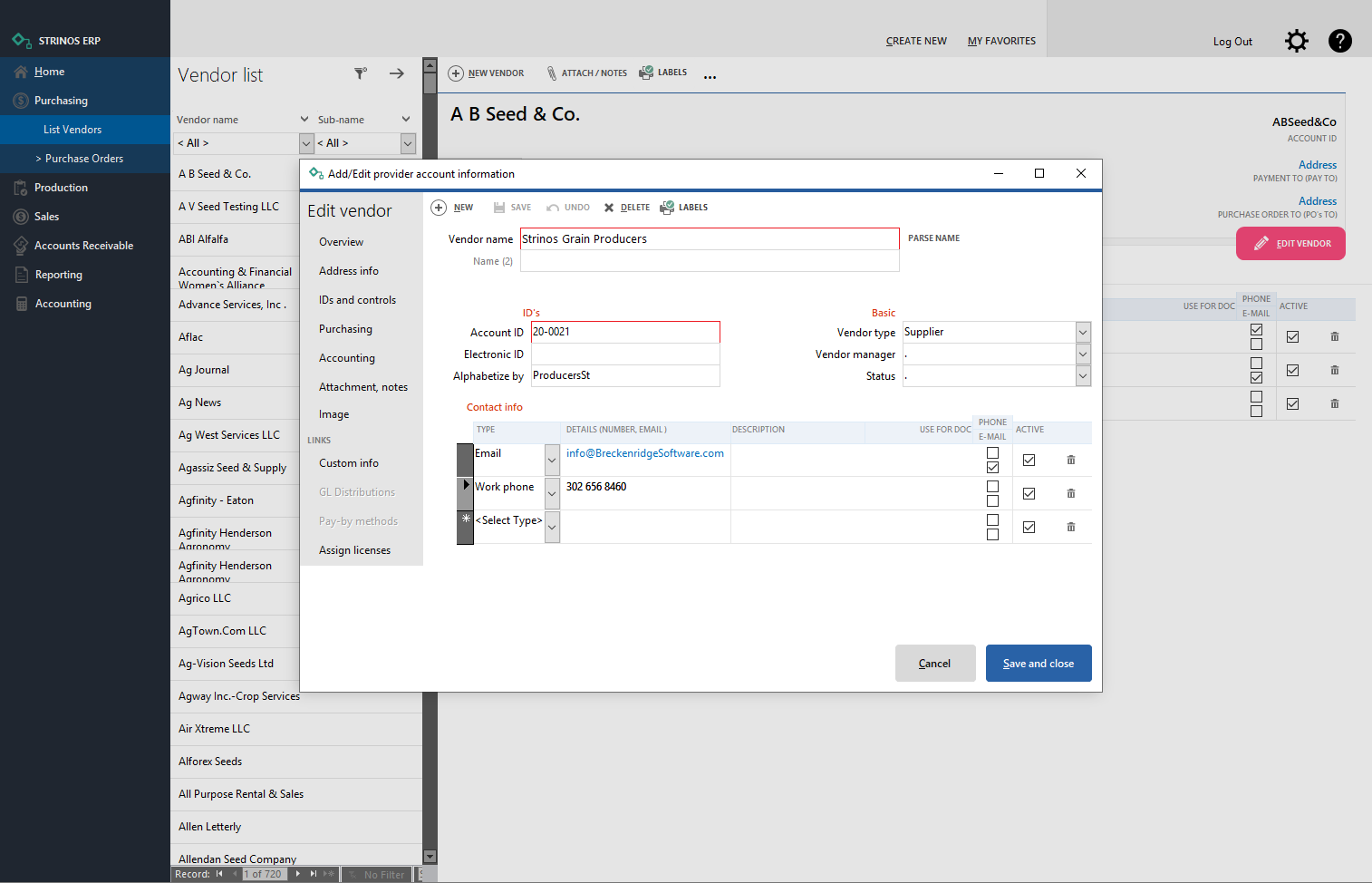The image size is (1372, 883).
Task: Click the Vendor name input field
Action: (x=710, y=239)
